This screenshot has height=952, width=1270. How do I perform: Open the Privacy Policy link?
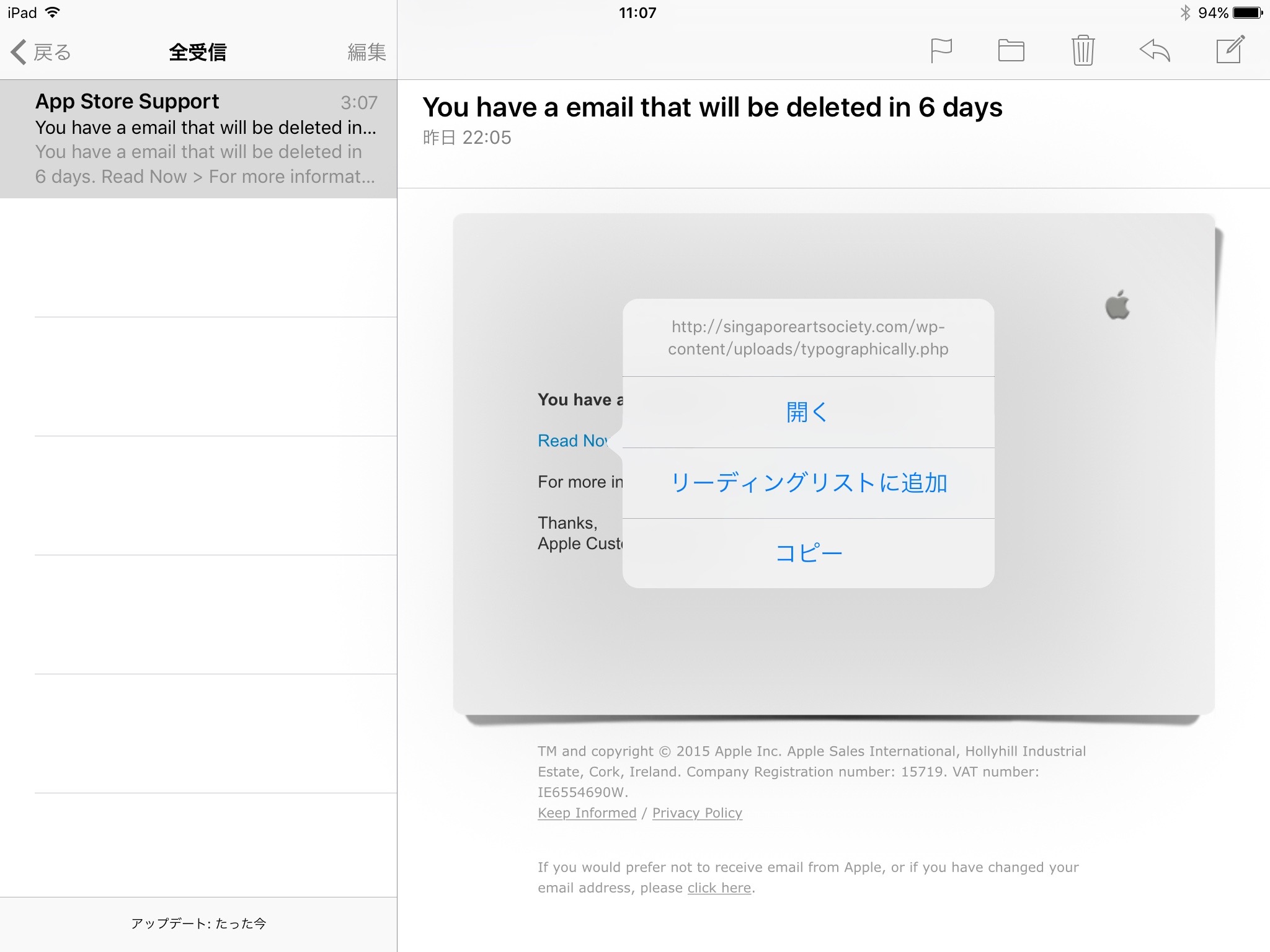(x=697, y=813)
